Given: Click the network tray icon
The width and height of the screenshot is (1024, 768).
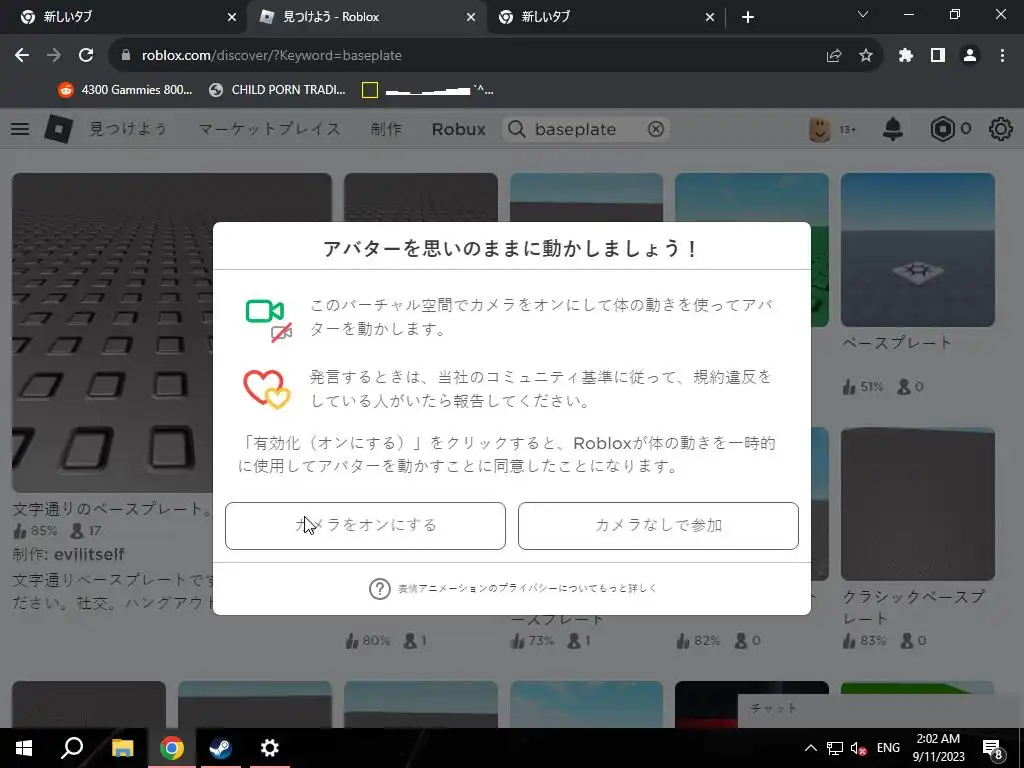Looking at the screenshot, I should [835, 748].
